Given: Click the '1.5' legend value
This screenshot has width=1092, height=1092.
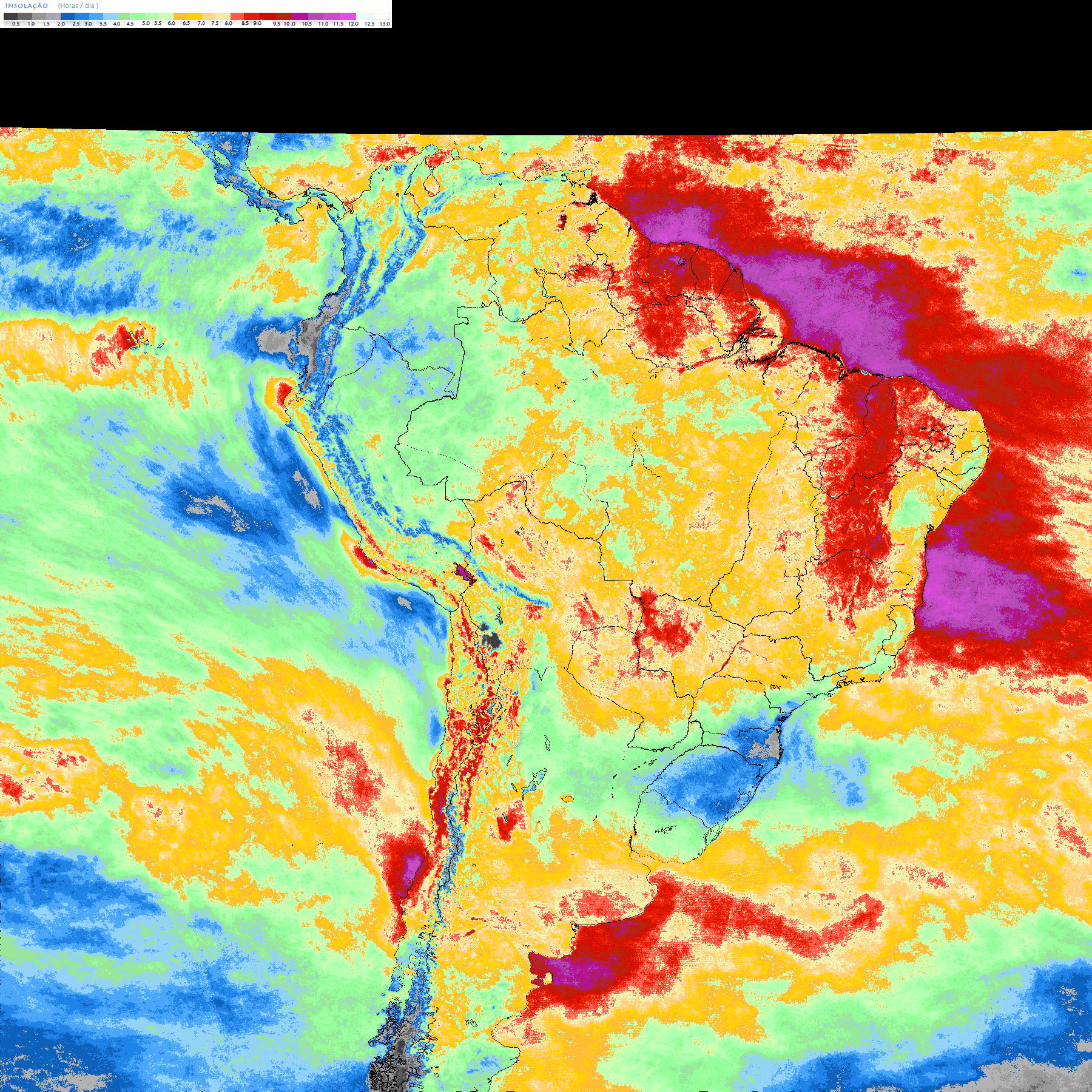Looking at the screenshot, I should coord(46,24).
